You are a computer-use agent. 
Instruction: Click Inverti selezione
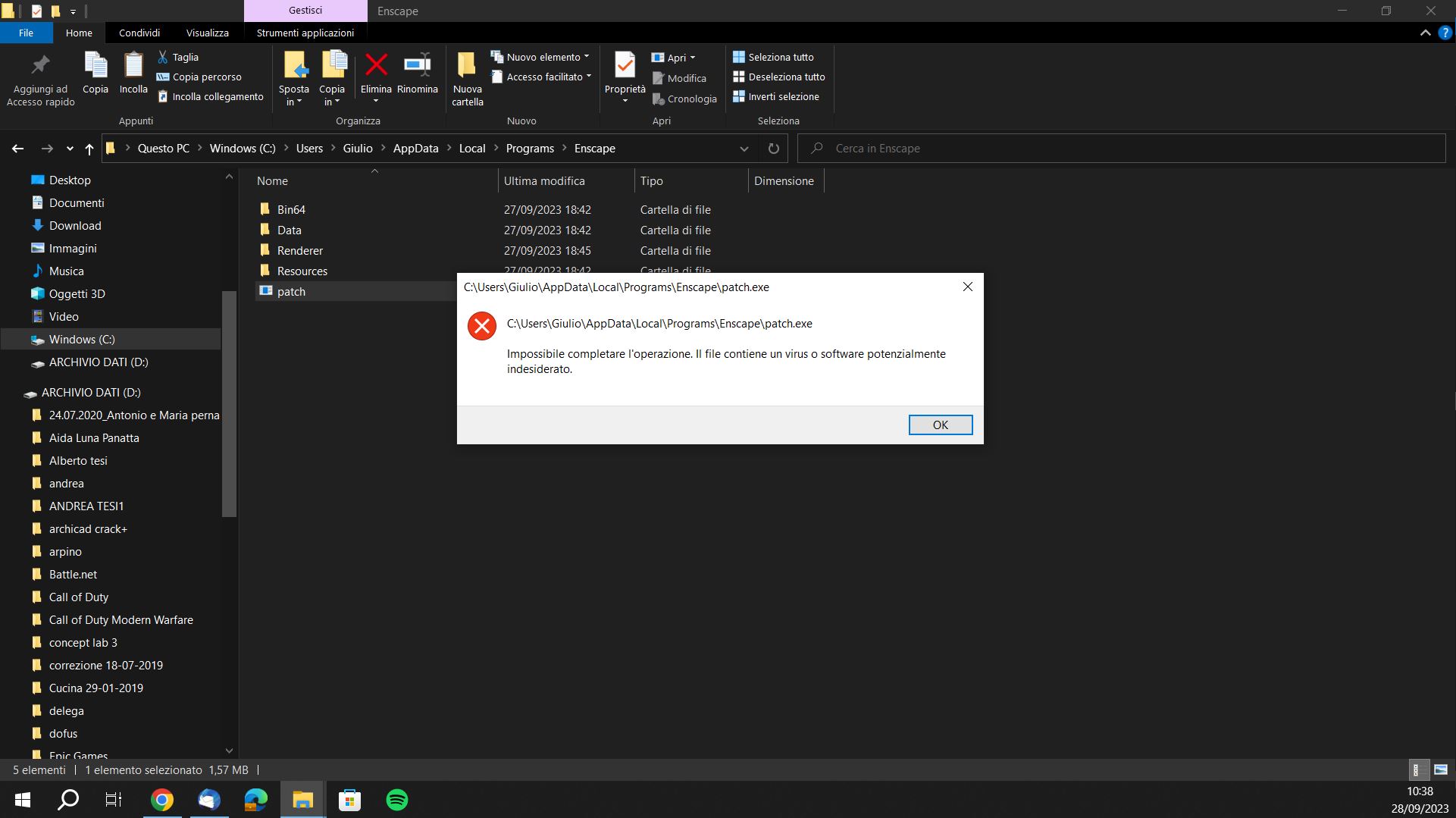776,96
